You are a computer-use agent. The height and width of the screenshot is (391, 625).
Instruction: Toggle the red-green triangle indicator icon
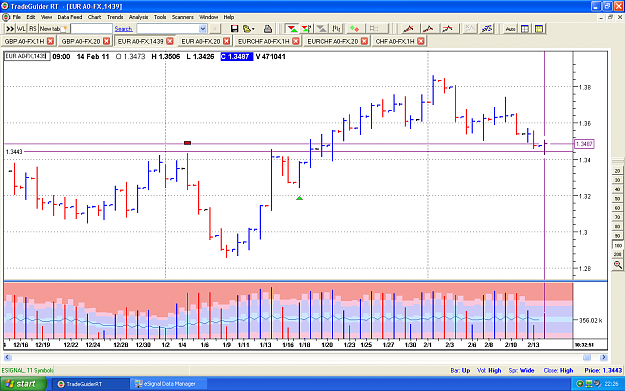pyautogui.click(x=292, y=29)
